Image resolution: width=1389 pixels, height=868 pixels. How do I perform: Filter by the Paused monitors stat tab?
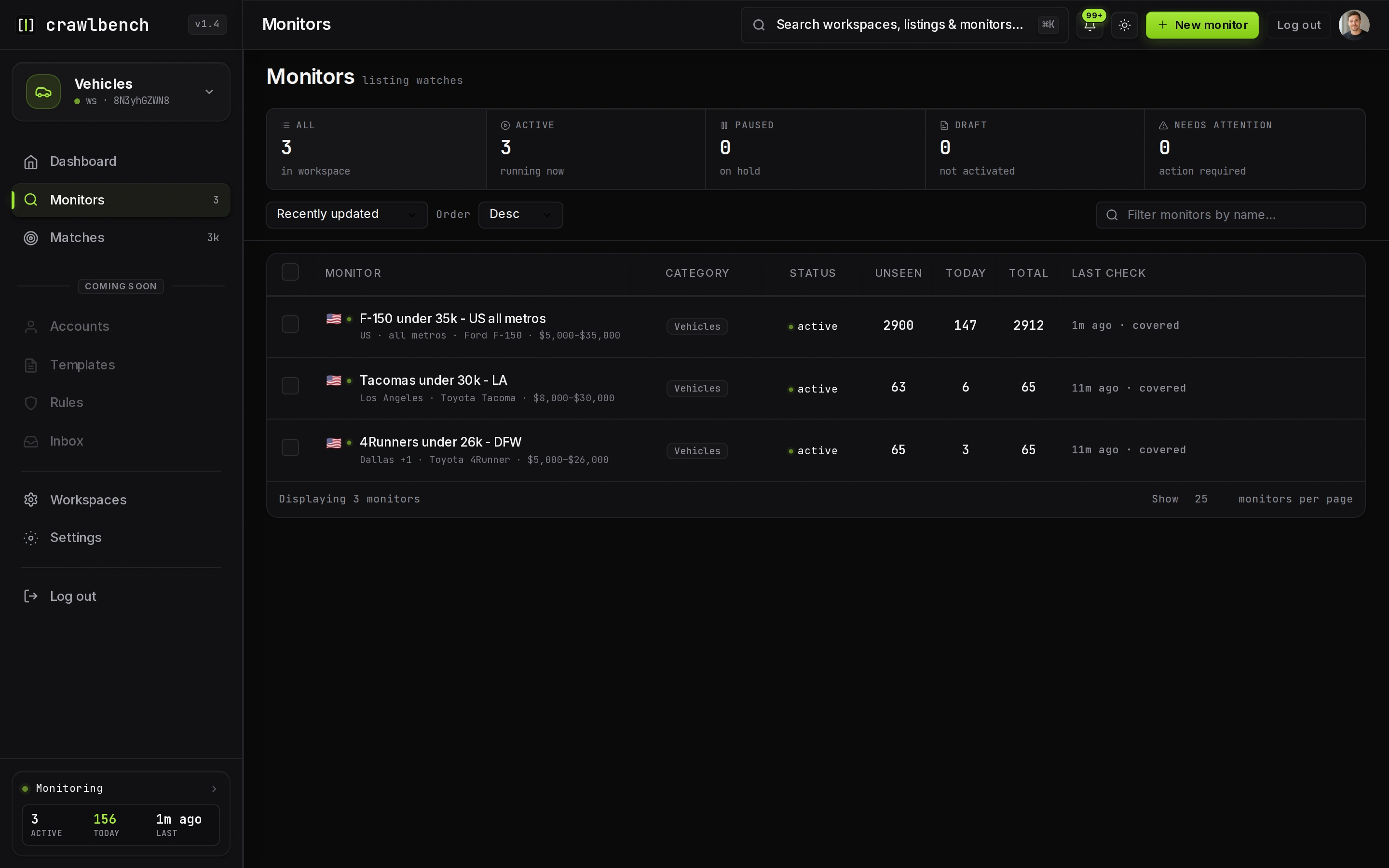(816, 149)
